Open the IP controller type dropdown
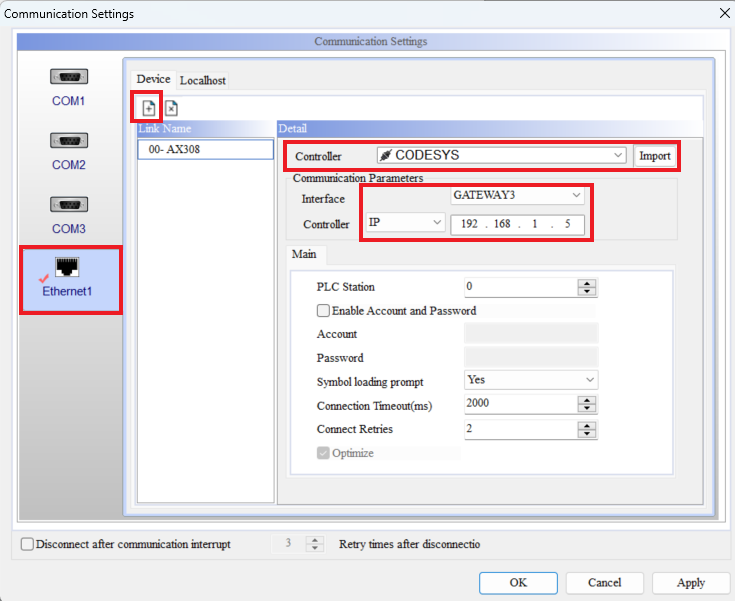 click(438, 223)
